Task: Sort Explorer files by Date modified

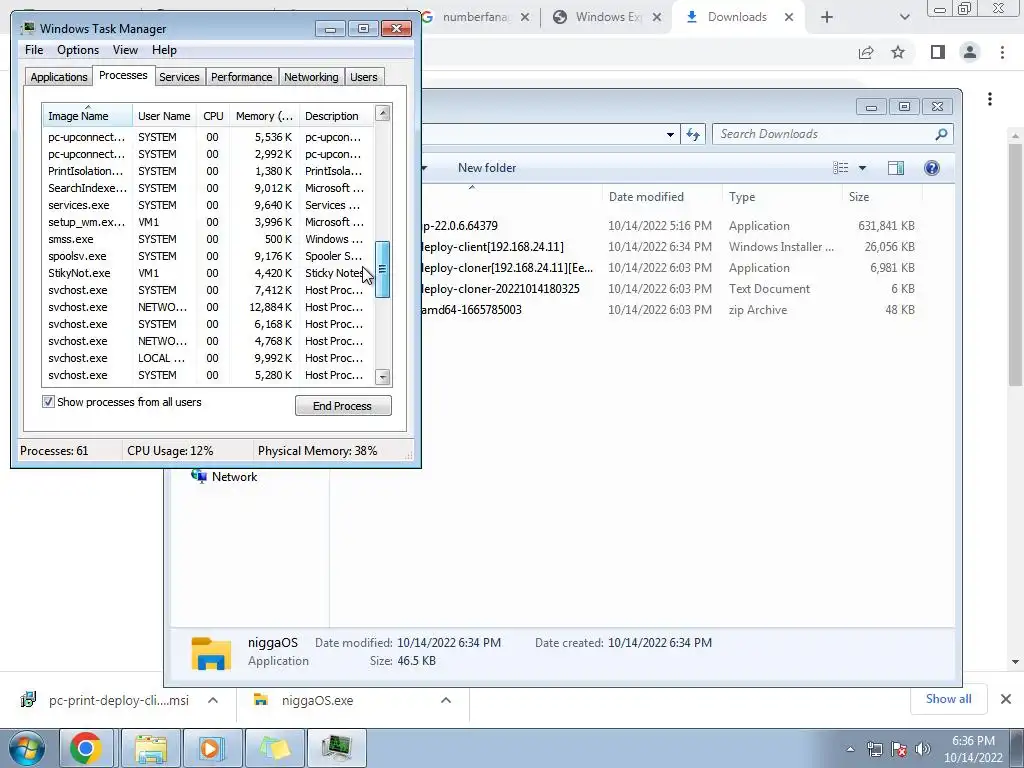Action: click(662, 197)
